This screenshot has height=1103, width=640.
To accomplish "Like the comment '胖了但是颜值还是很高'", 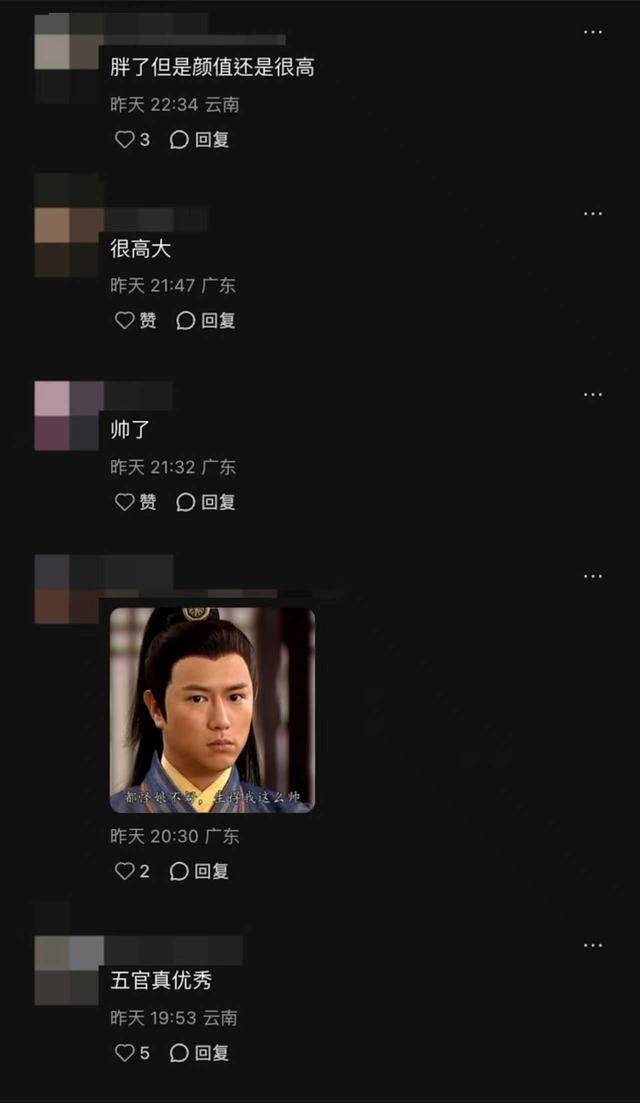I will point(132,139).
